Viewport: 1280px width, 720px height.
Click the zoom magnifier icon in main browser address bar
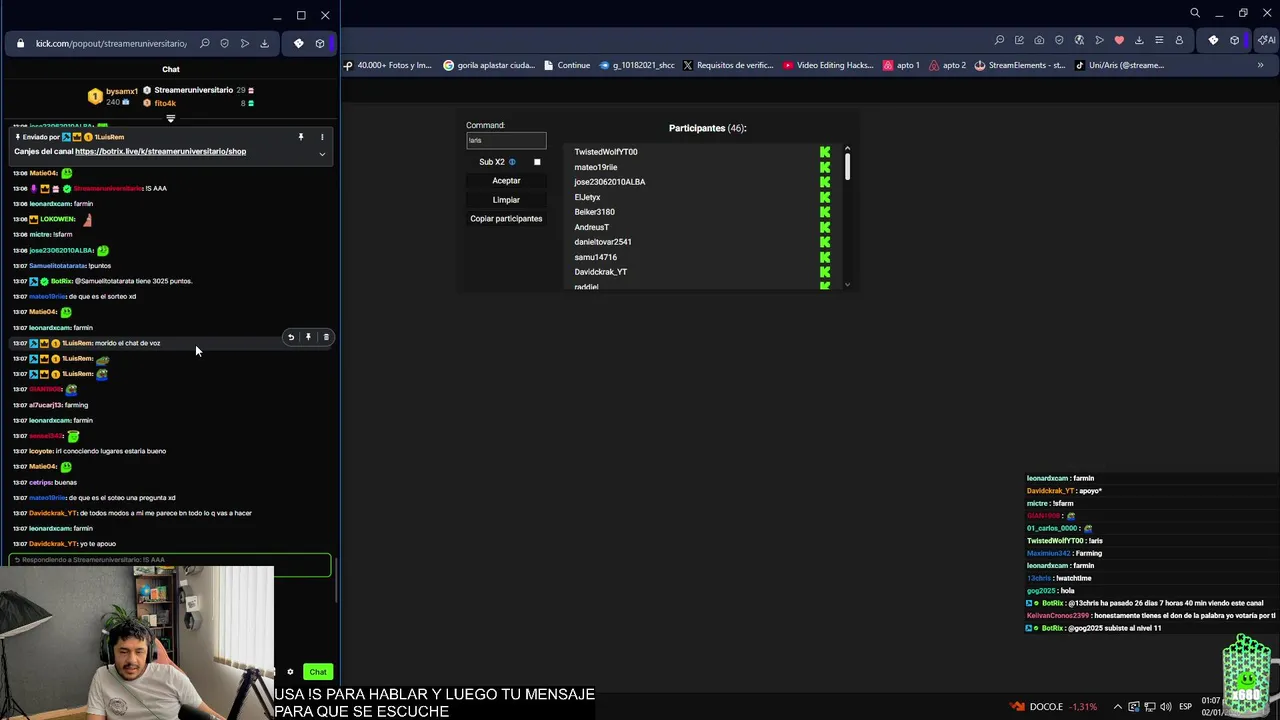(999, 40)
